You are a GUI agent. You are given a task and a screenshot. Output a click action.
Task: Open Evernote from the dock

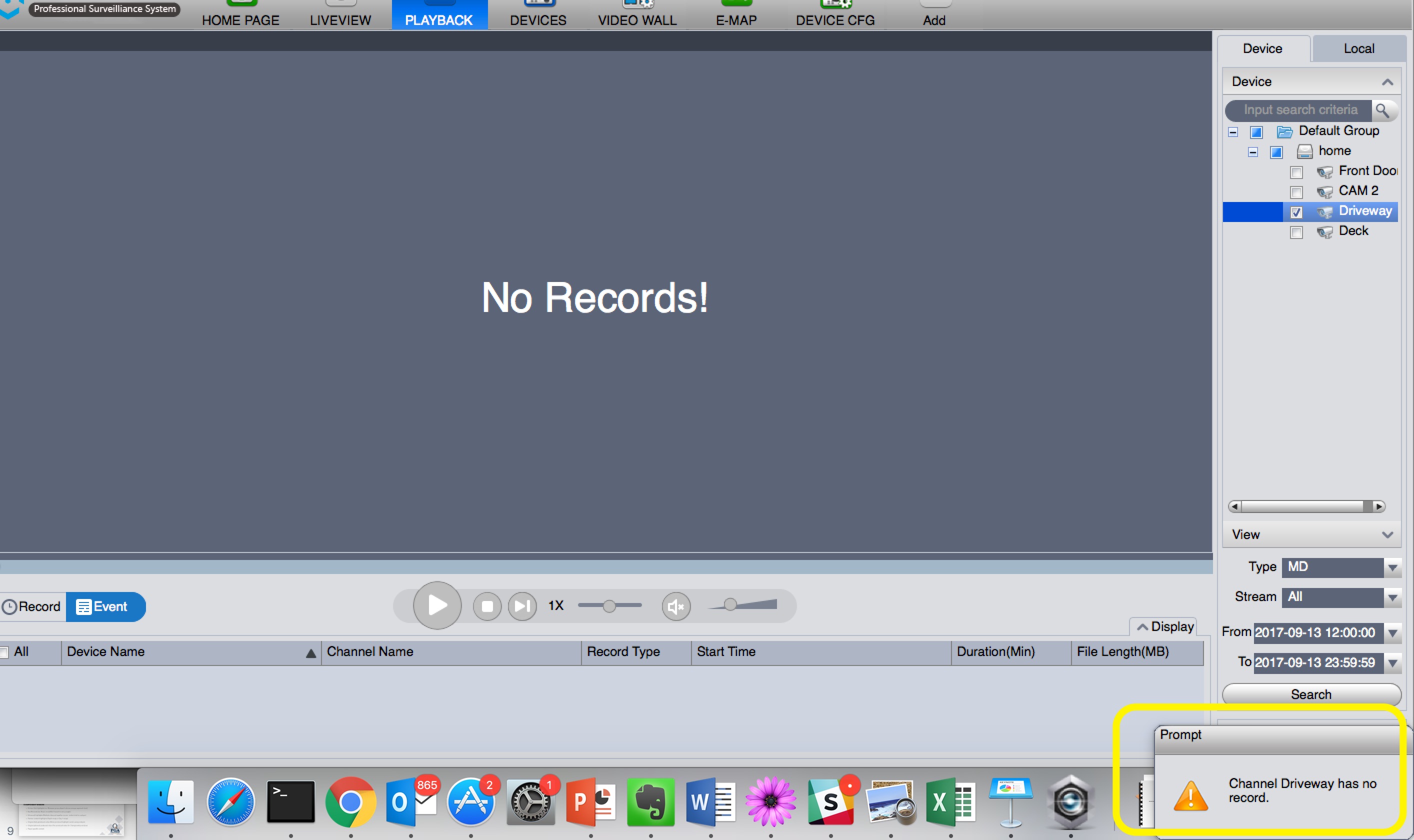[650, 801]
